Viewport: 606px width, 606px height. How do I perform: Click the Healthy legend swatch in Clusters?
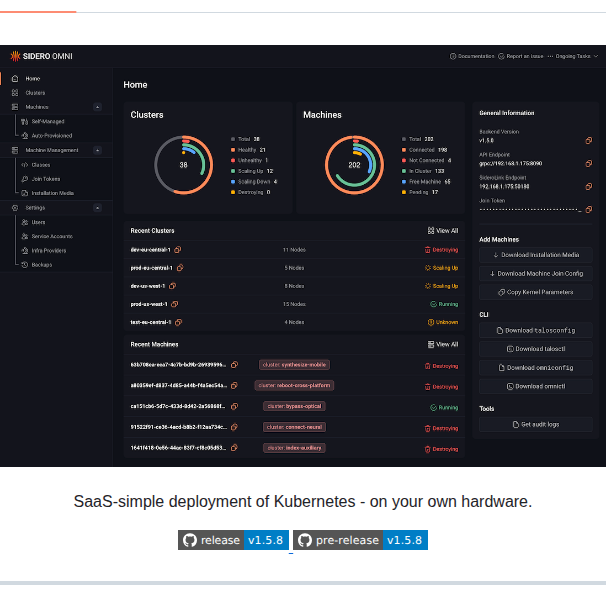coord(233,150)
